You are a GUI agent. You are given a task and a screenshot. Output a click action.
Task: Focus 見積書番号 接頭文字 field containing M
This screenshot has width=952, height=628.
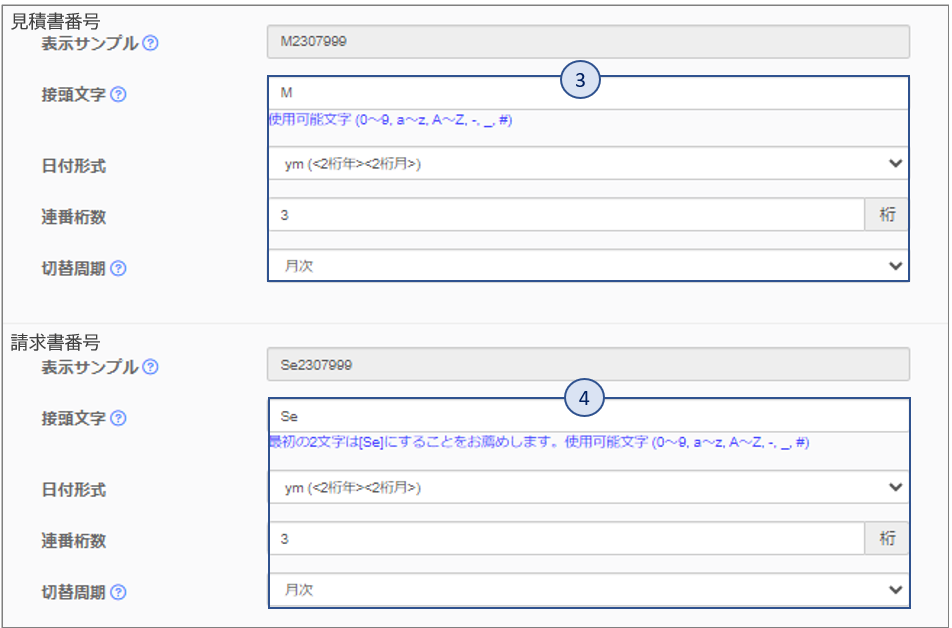click(588, 93)
